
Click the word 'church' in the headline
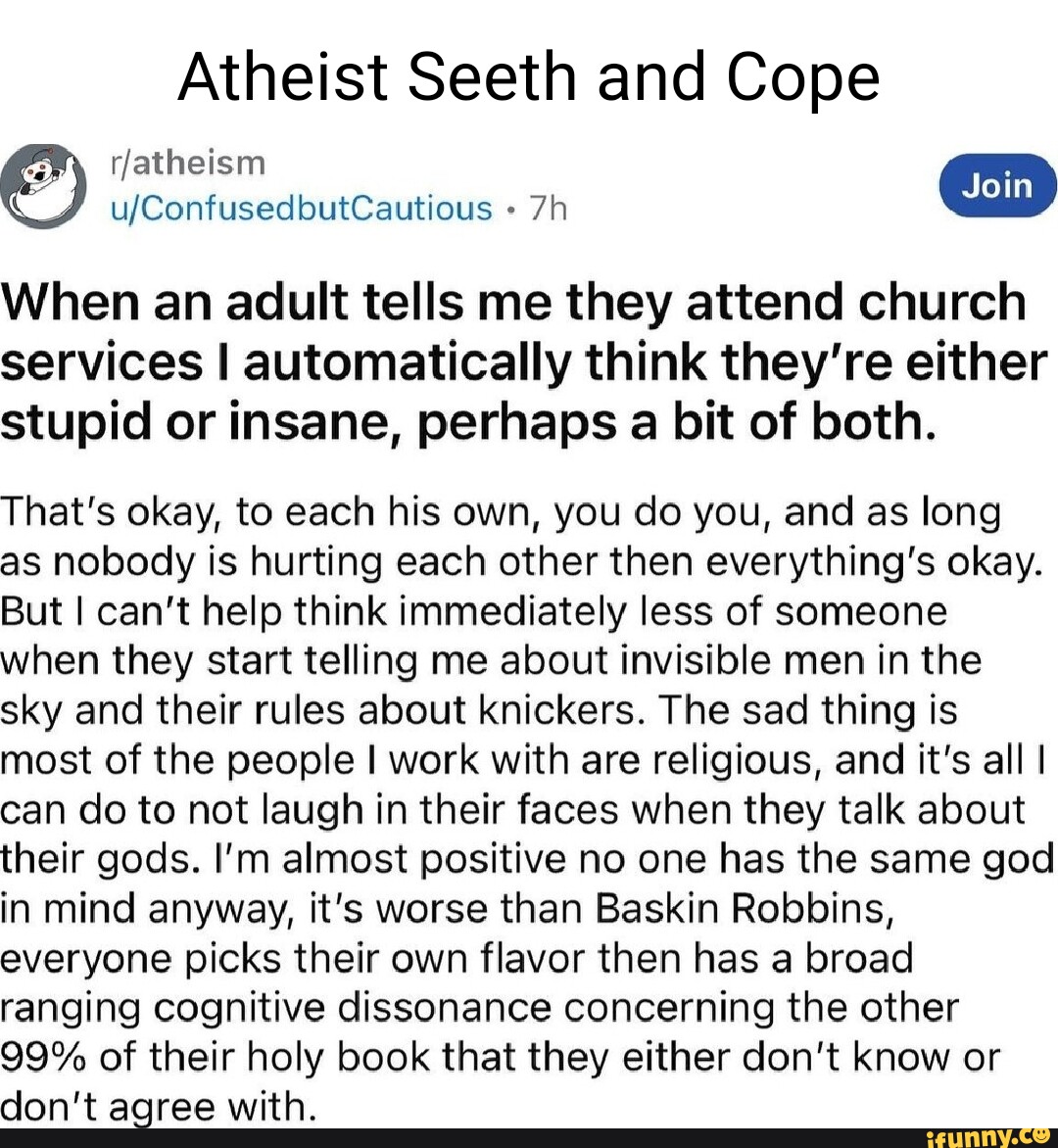[941, 303]
